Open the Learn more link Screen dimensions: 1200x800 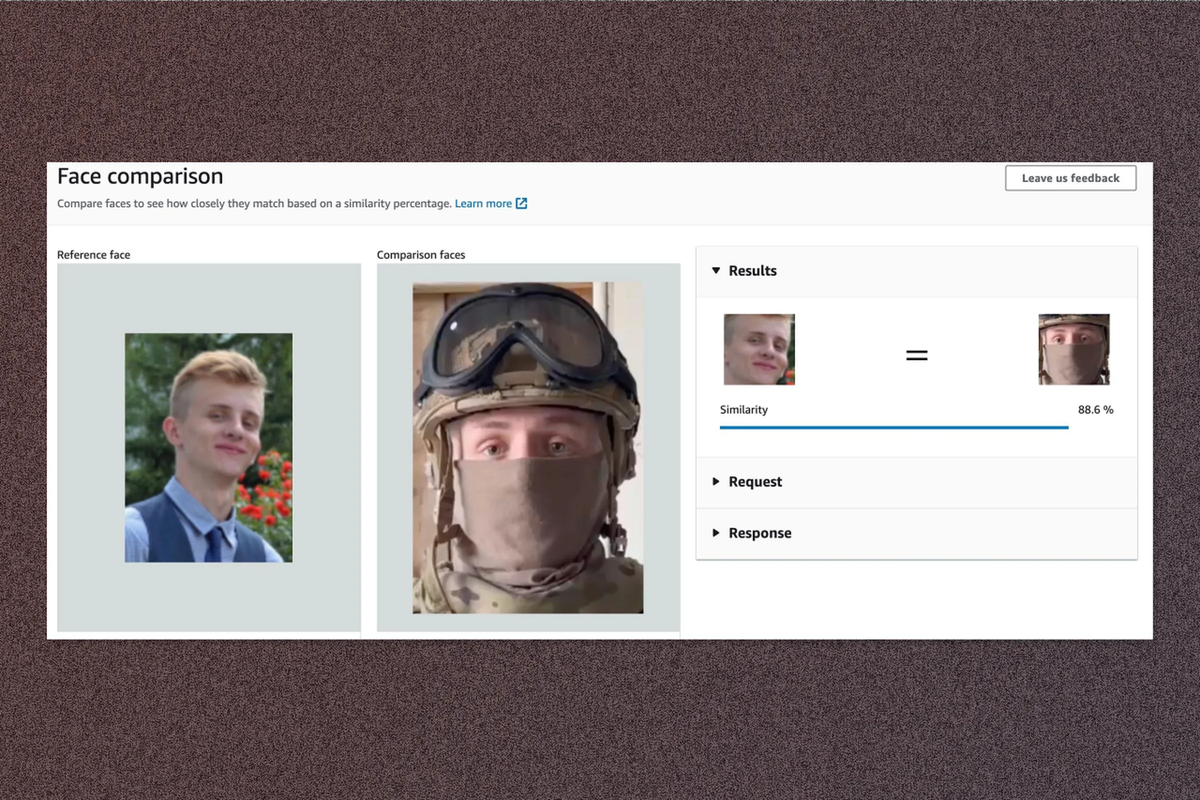click(483, 204)
